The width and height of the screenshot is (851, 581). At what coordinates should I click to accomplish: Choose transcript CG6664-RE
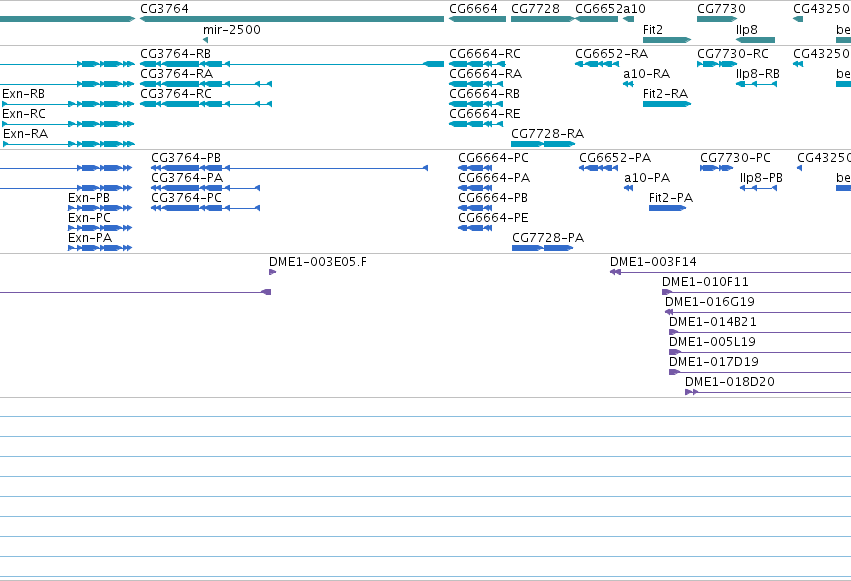[485, 114]
